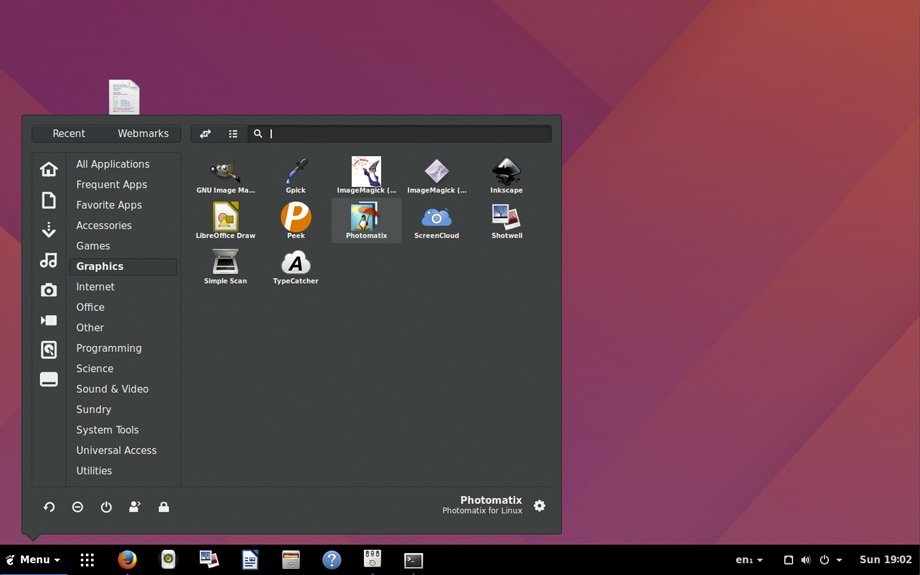Switch to the Webmarks tab
920x575 pixels.
pos(143,134)
